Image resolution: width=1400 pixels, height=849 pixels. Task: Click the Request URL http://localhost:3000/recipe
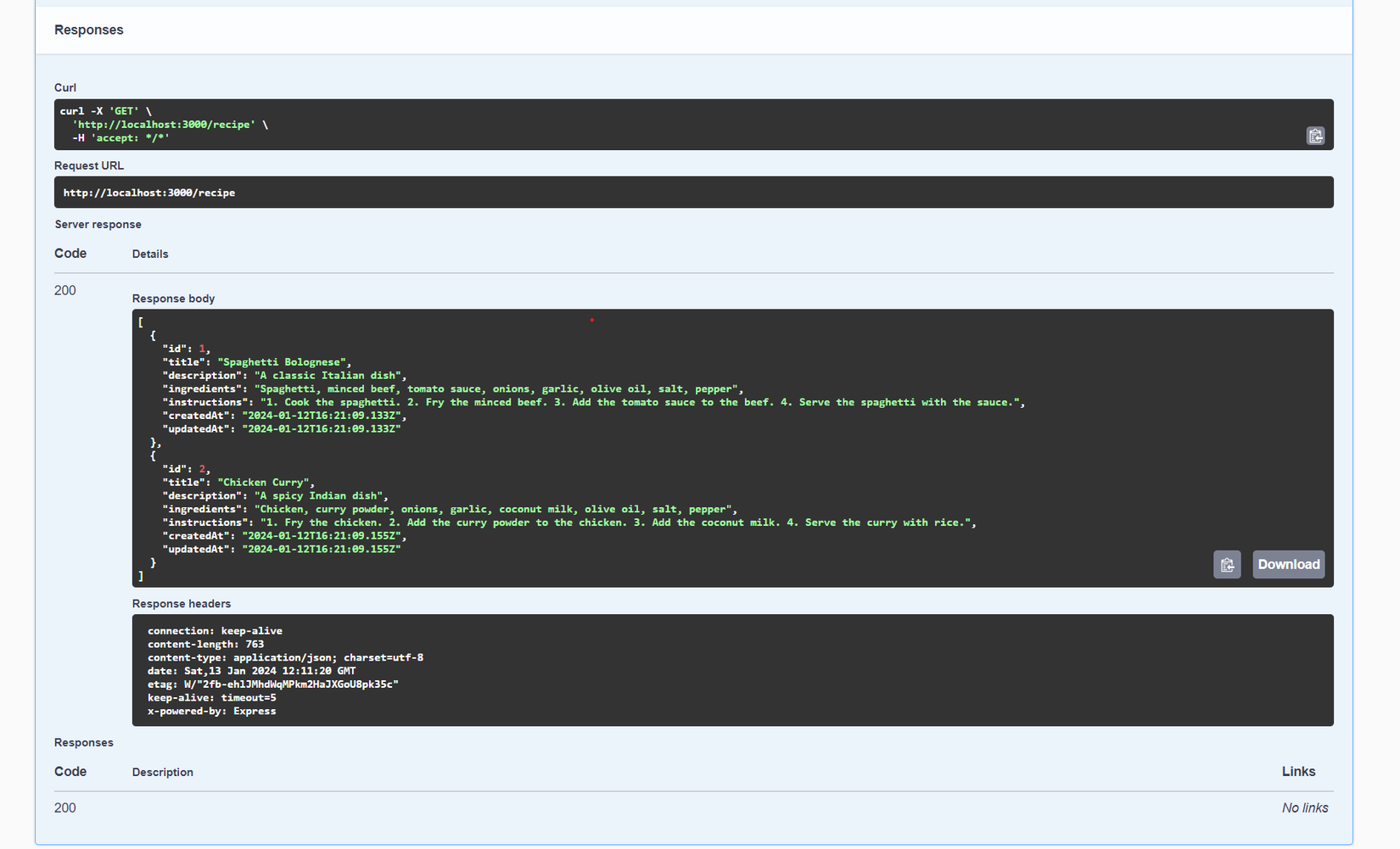pos(149,192)
